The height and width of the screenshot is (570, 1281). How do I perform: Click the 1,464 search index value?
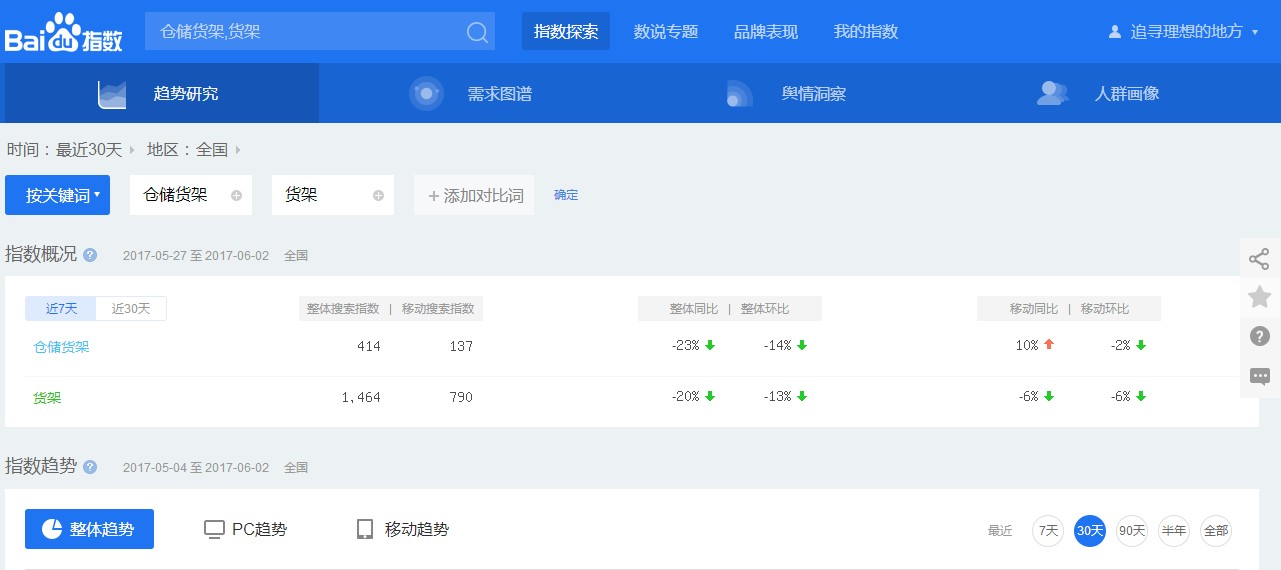361,397
